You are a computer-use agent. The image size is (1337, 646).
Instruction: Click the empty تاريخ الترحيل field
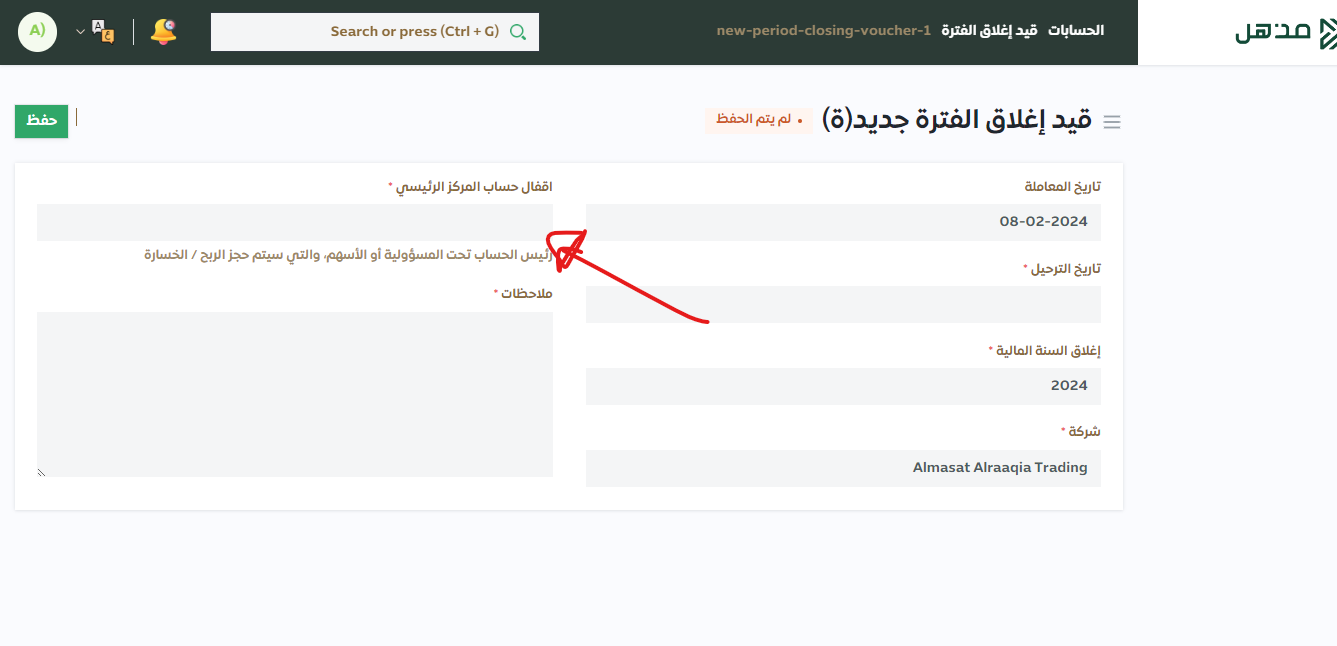[x=843, y=304]
